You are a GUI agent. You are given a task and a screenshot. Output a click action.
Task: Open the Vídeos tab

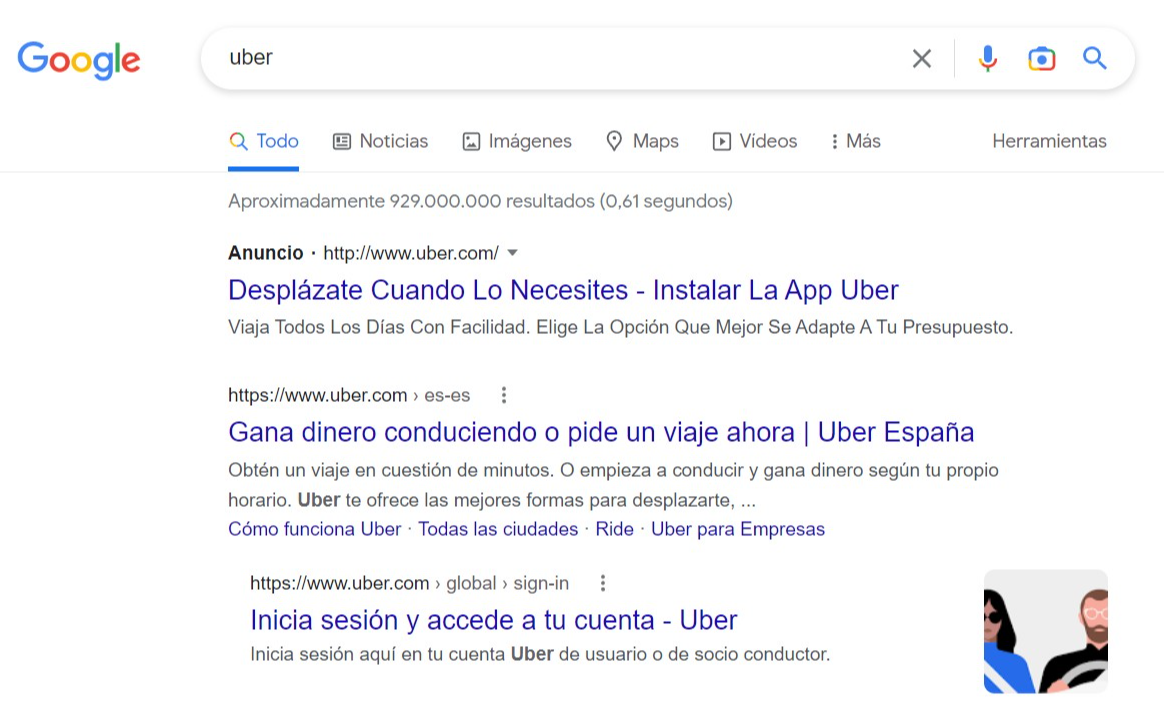point(754,141)
